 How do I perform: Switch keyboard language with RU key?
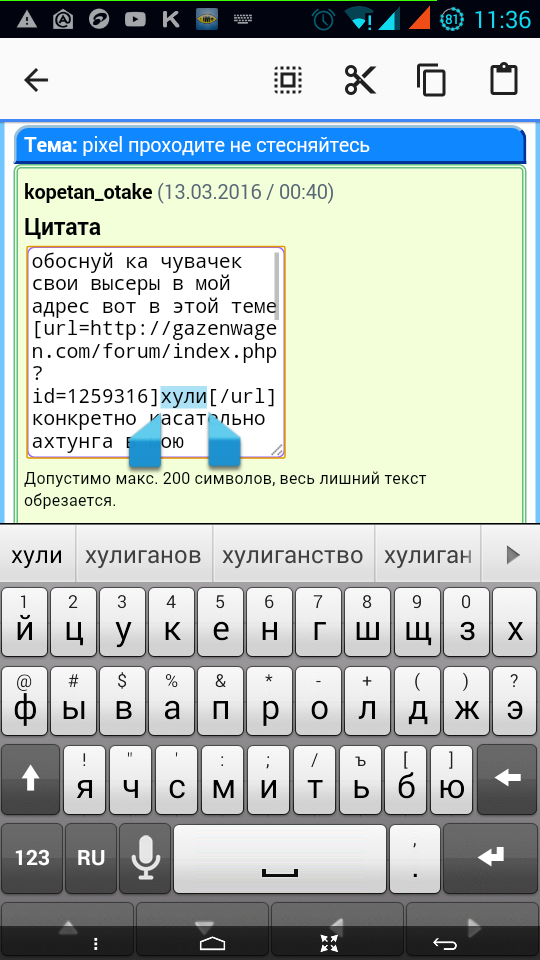click(91, 858)
